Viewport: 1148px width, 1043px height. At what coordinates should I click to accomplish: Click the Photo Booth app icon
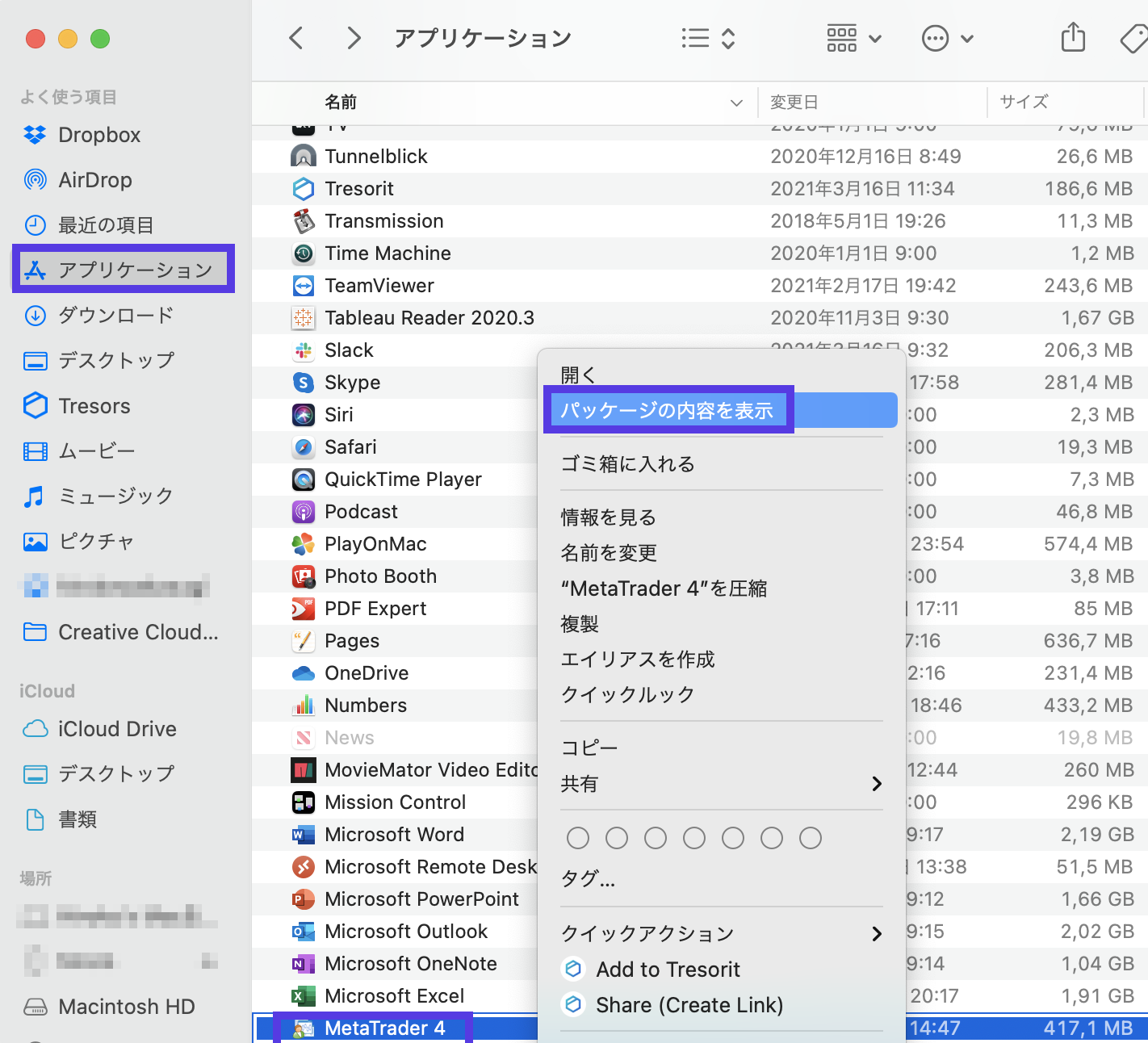[304, 576]
